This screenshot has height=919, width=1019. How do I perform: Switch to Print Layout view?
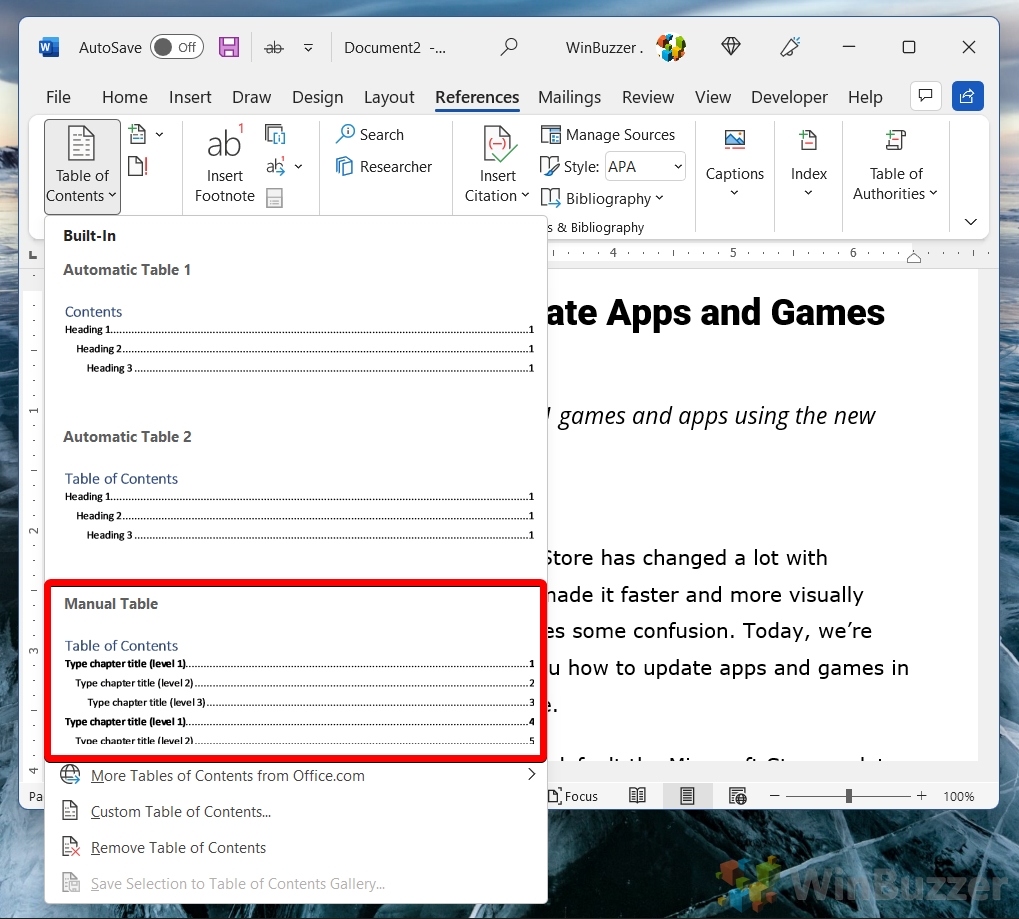click(687, 796)
